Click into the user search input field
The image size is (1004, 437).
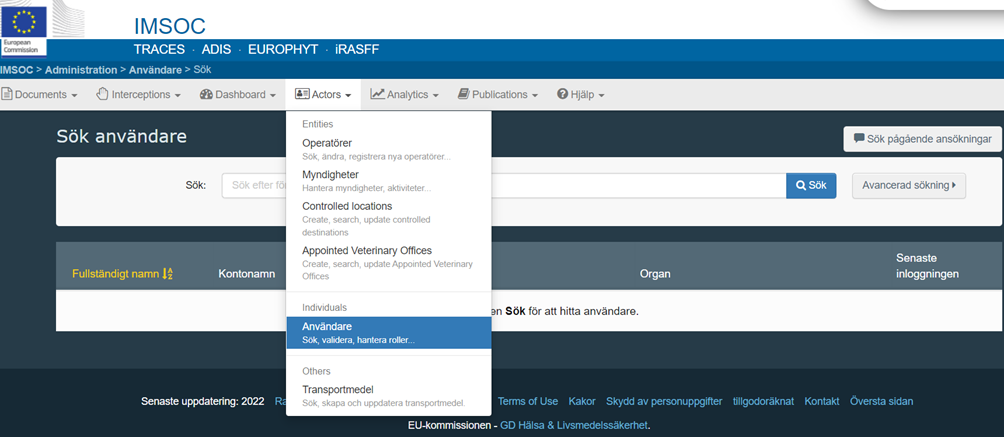click(x=504, y=186)
